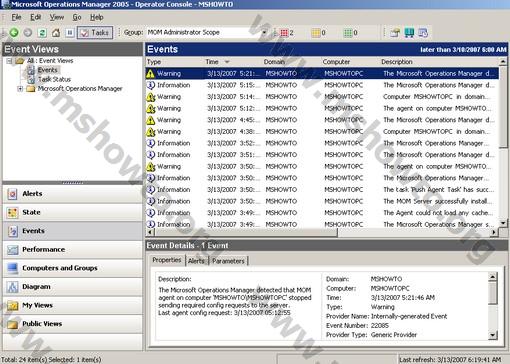Open the Group scope dropdown
The width and height of the screenshot is (510, 364).
(x=264, y=33)
